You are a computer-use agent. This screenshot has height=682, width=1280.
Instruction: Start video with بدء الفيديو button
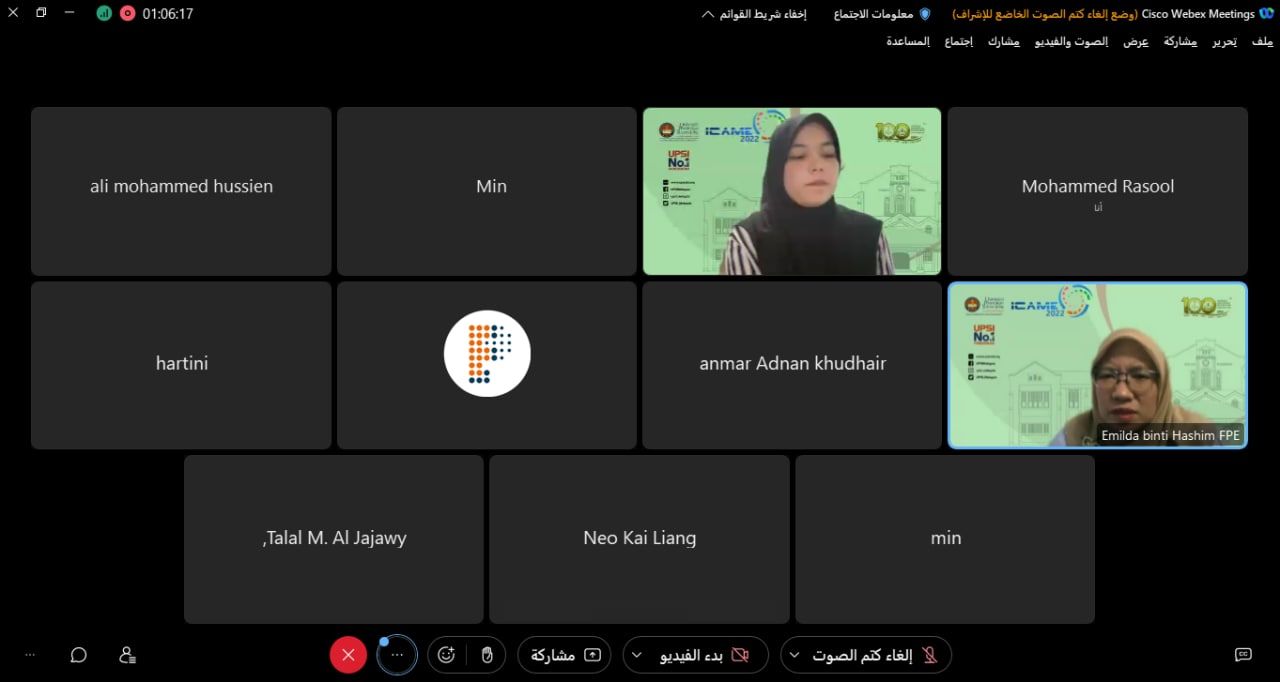click(x=706, y=655)
